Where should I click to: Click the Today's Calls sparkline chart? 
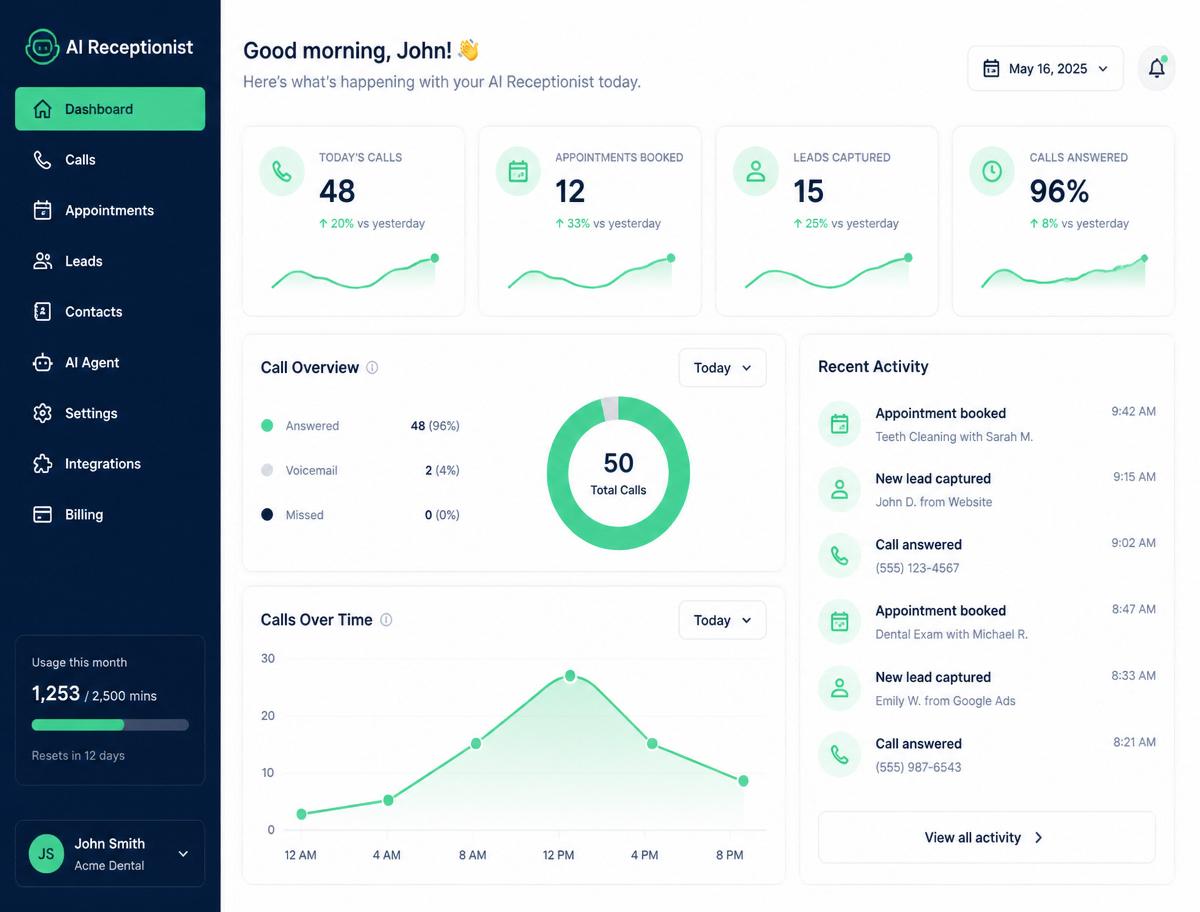click(354, 273)
